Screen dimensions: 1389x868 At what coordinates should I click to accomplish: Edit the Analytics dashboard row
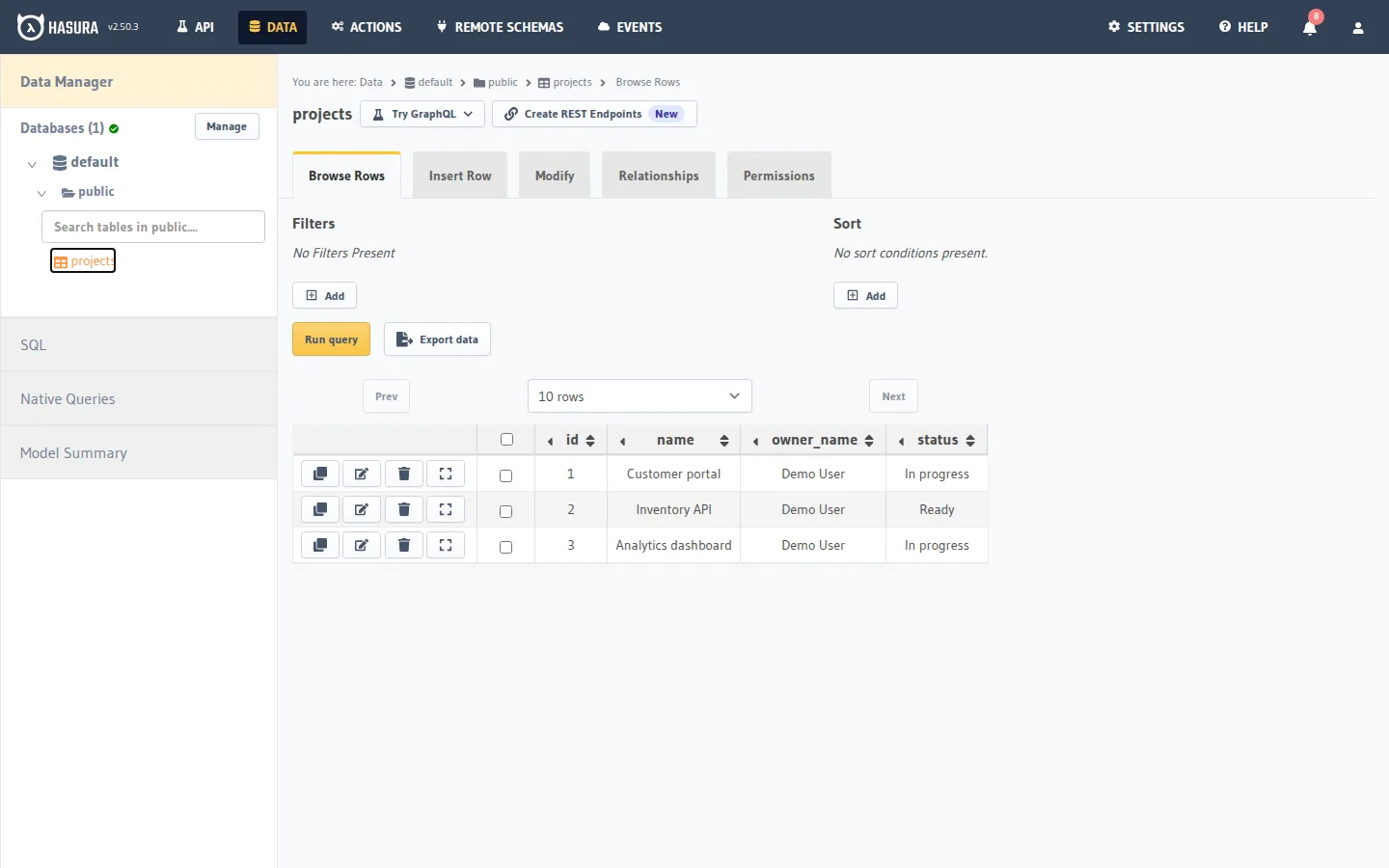pos(362,545)
